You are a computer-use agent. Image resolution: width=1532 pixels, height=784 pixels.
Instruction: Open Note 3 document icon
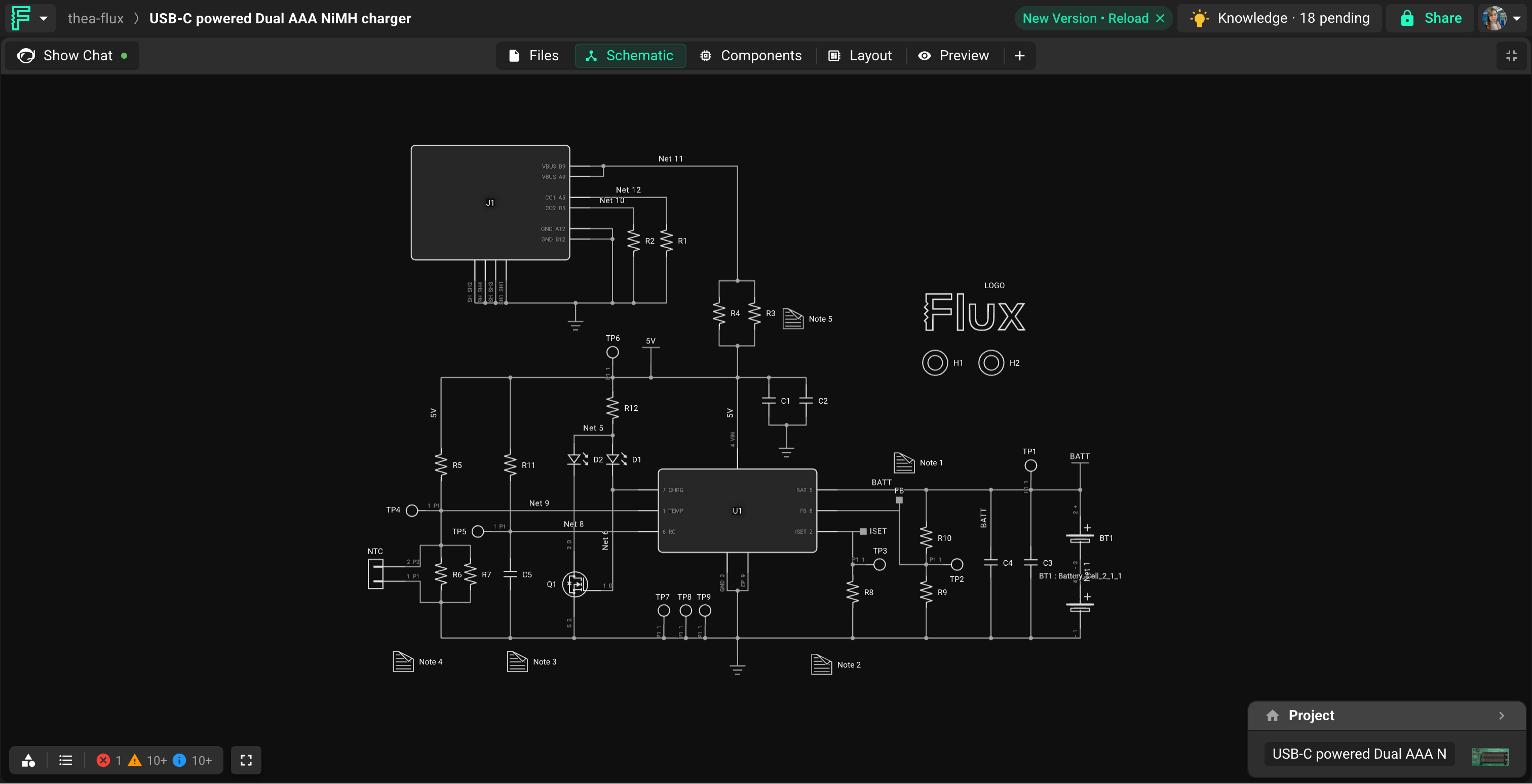click(517, 661)
